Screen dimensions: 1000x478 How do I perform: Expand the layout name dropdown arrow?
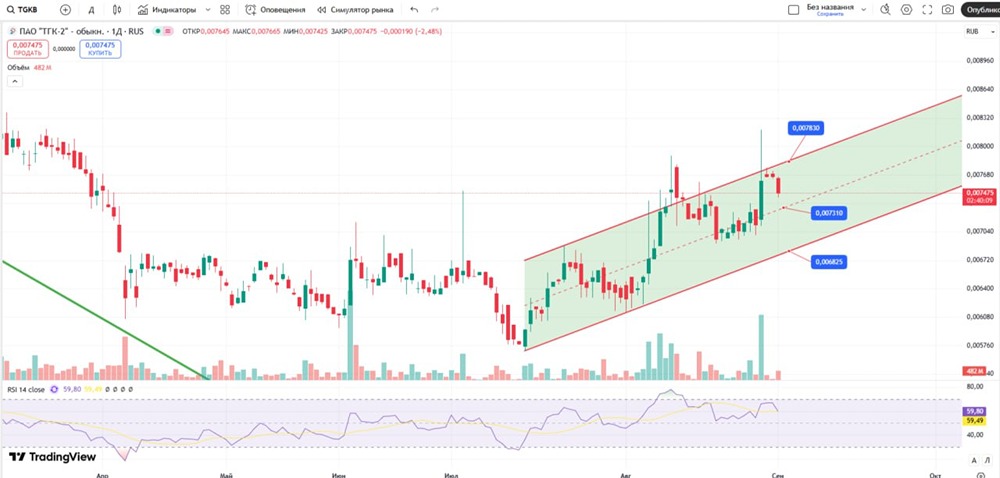(x=864, y=10)
